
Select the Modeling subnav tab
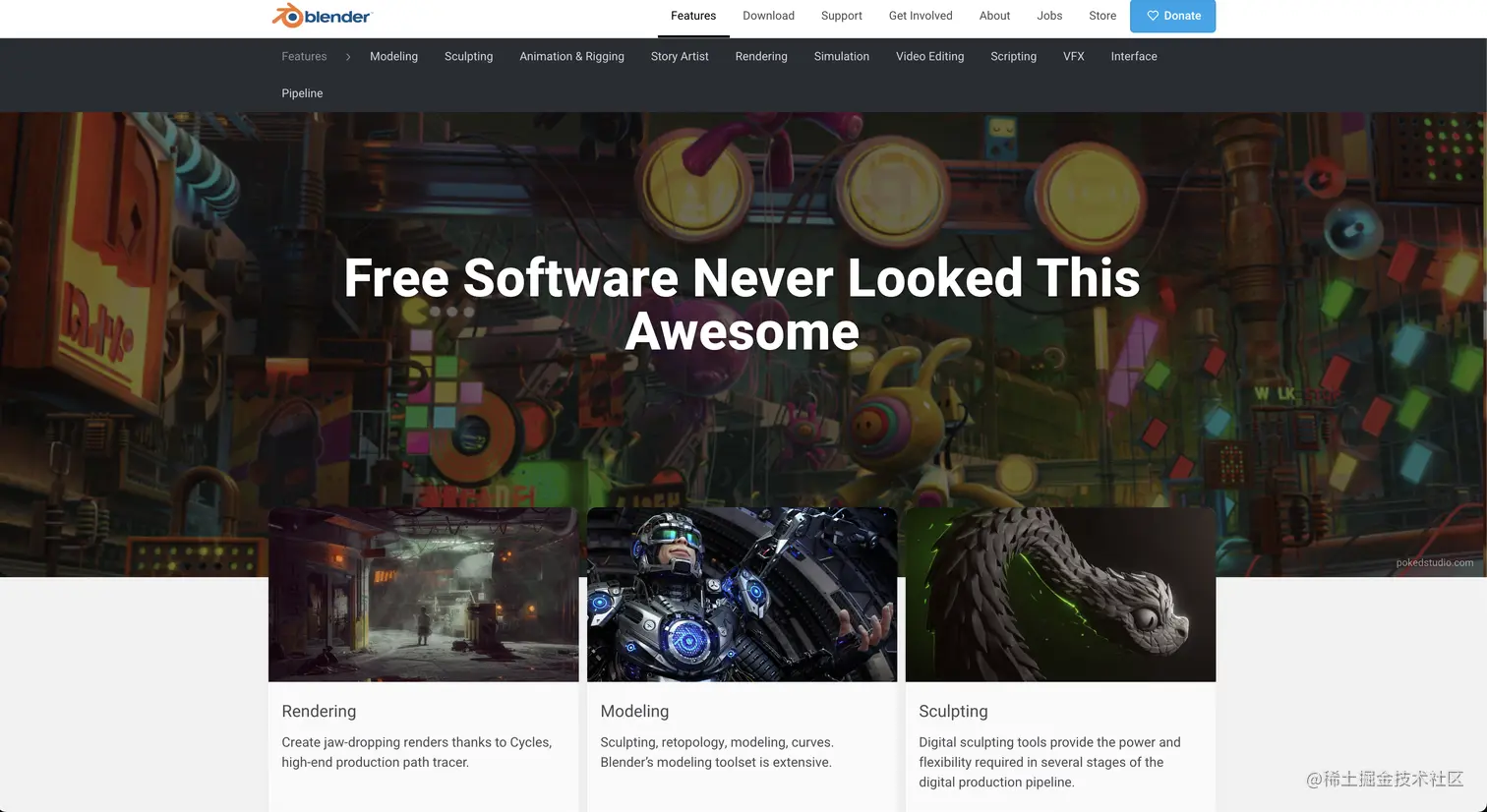tap(393, 57)
